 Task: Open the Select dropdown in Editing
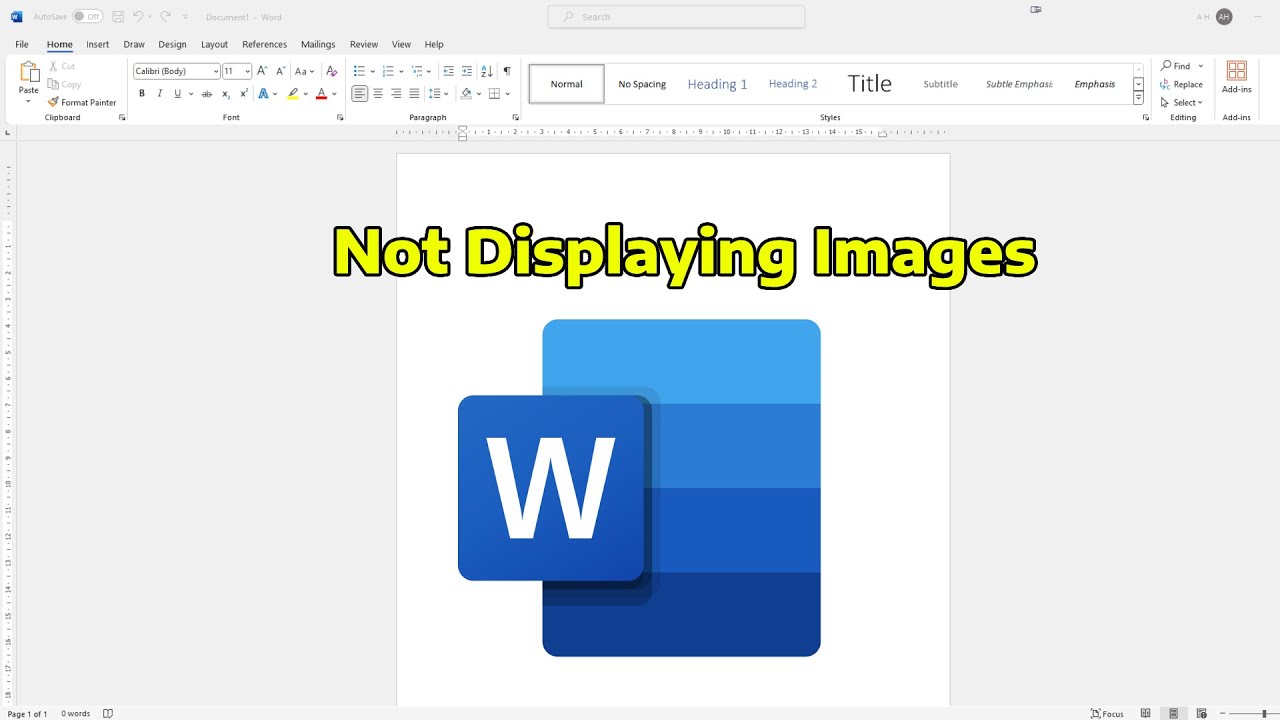coord(1182,102)
